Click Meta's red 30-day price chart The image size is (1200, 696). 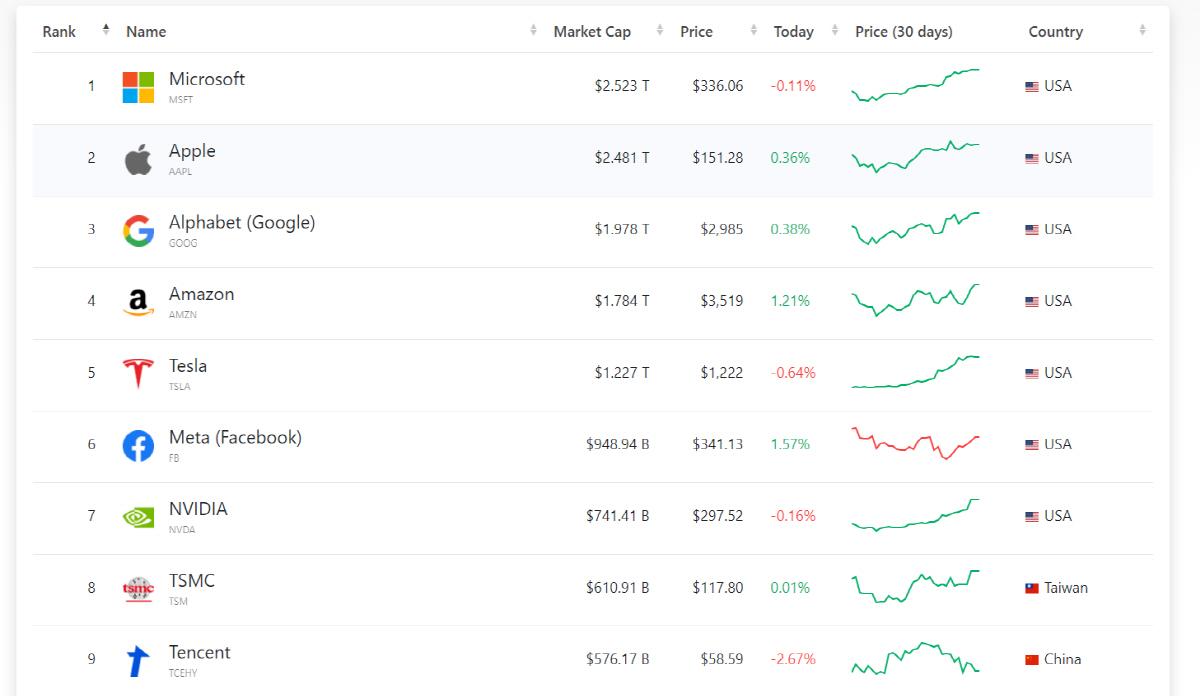[915, 443]
